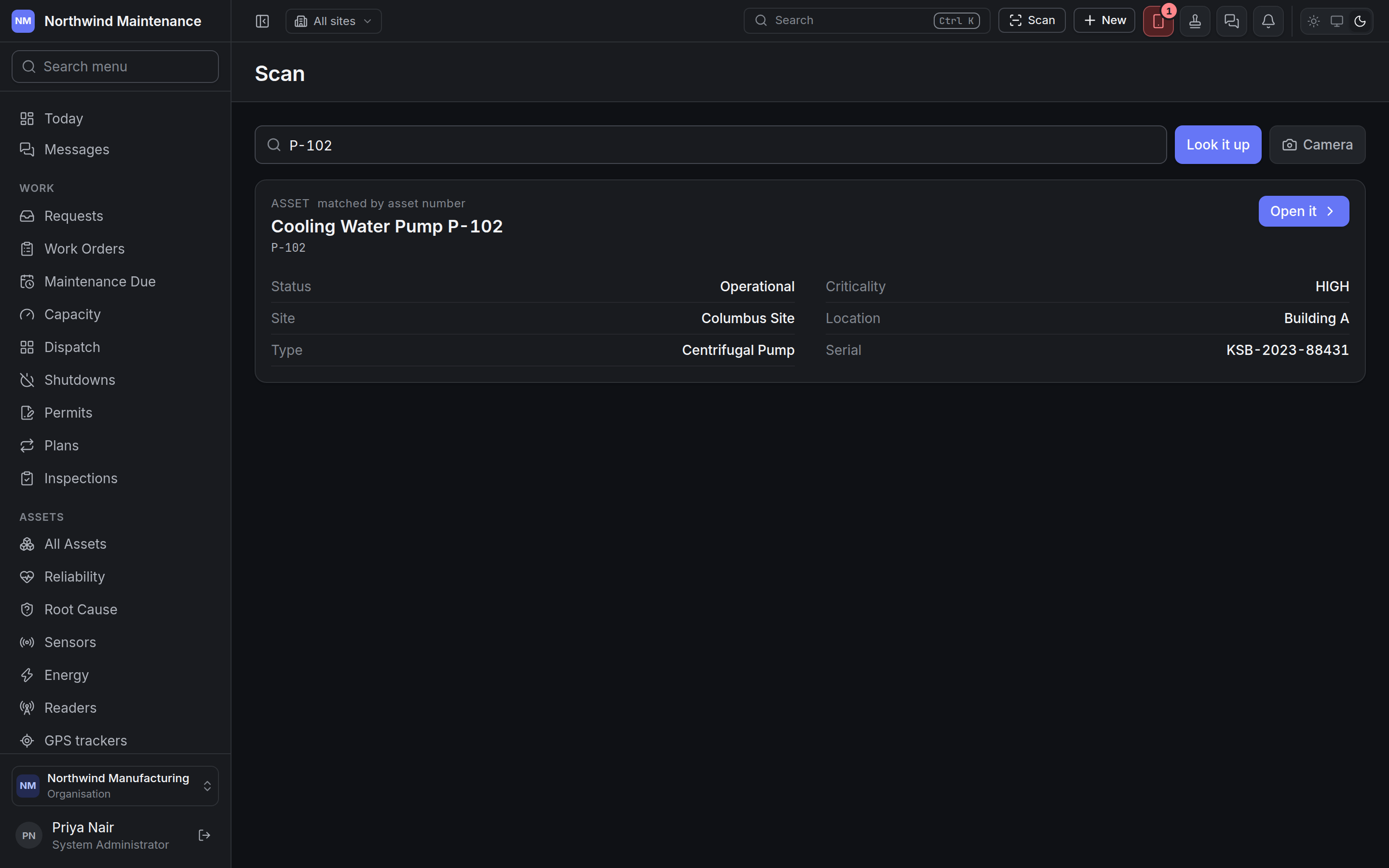
Task: Go to Today in sidebar
Action: (115, 118)
